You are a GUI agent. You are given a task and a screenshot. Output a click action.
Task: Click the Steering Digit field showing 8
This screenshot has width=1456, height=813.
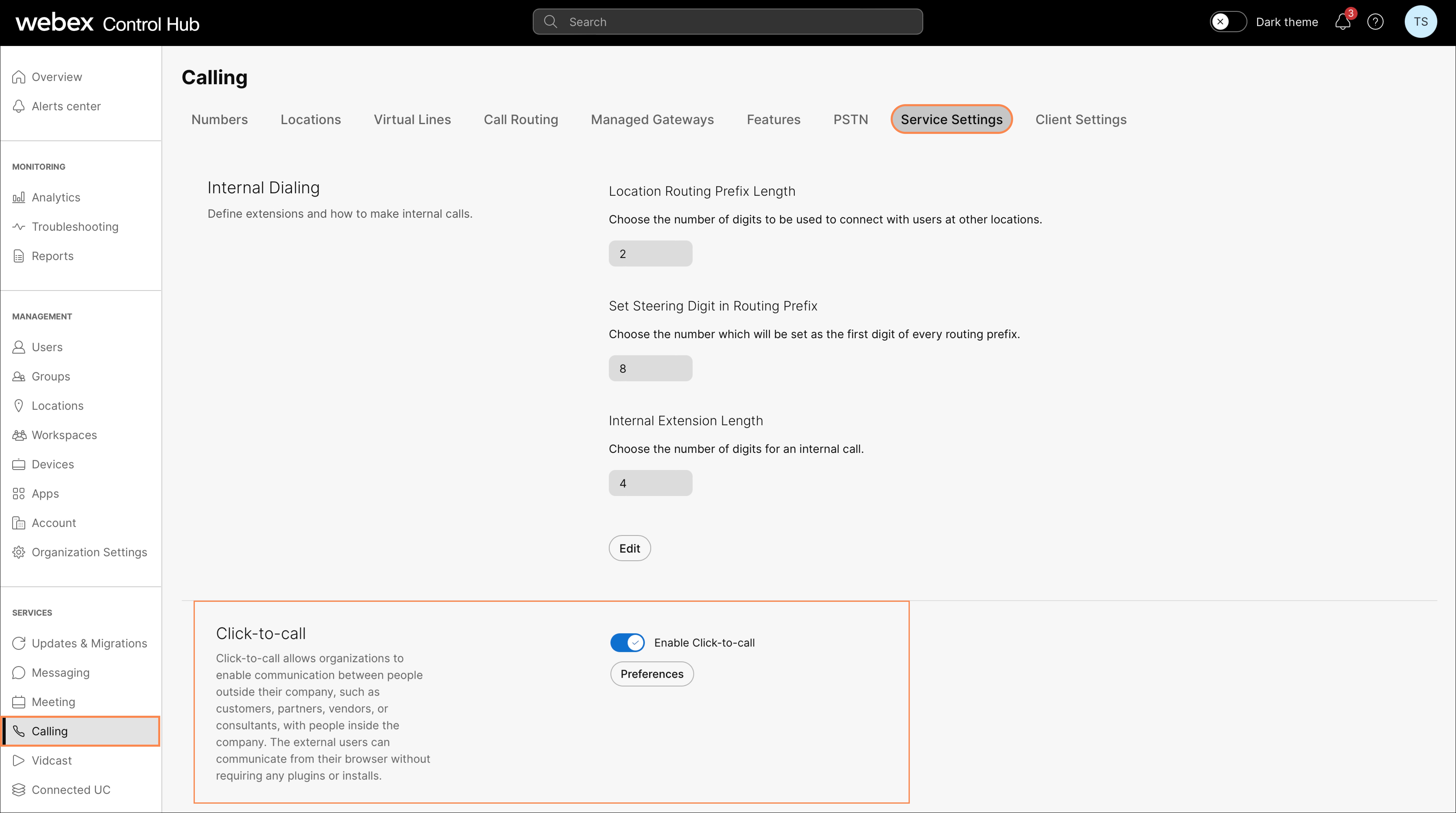click(x=651, y=369)
